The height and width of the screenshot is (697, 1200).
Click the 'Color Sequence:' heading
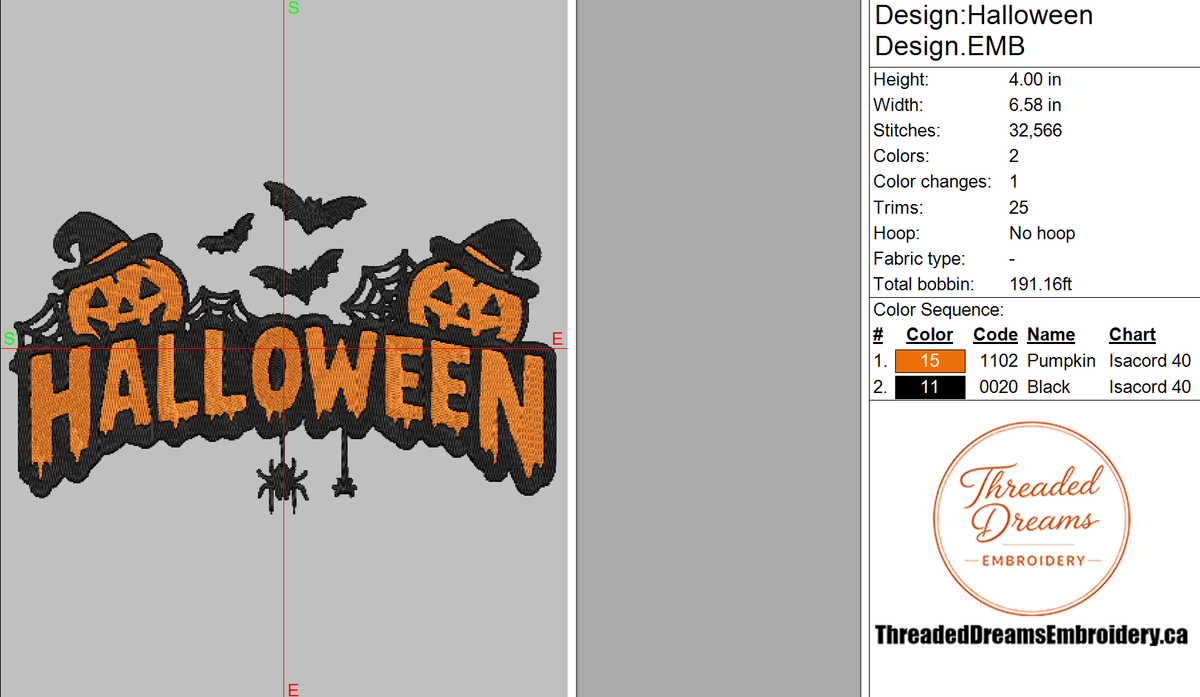pyautogui.click(x=938, y=310)
